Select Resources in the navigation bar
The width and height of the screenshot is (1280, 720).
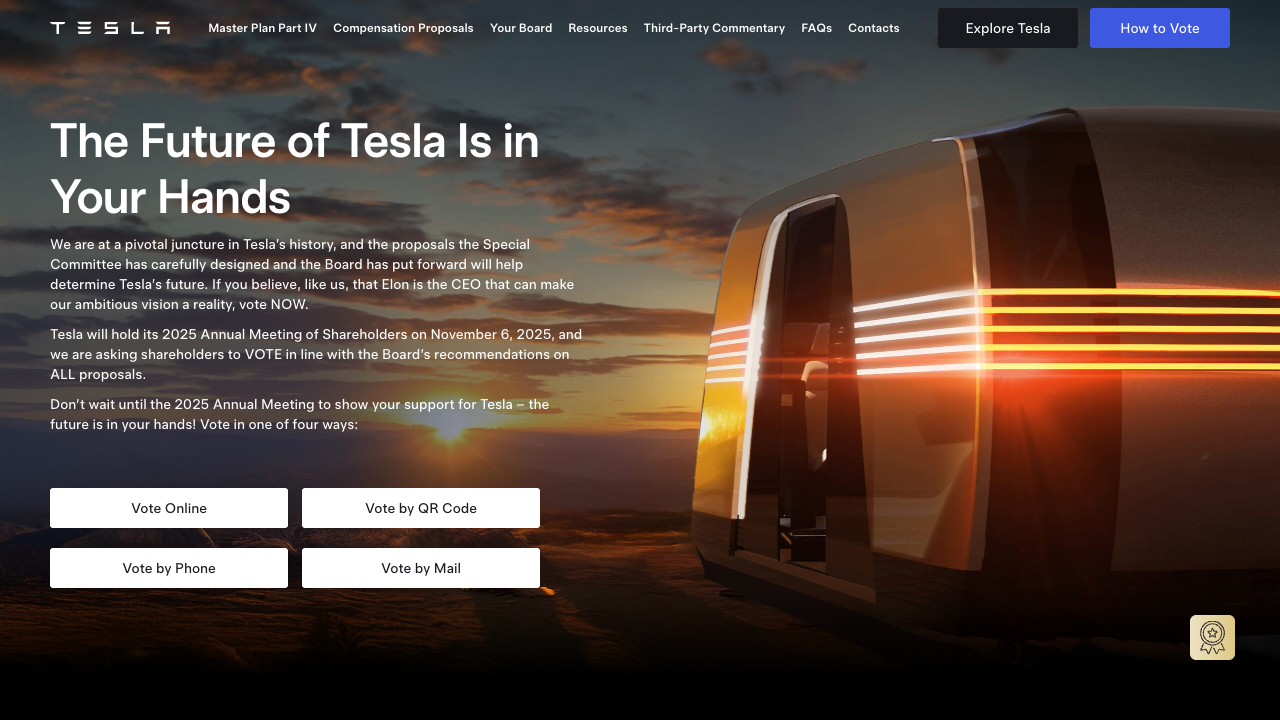[x=598, y=28]
